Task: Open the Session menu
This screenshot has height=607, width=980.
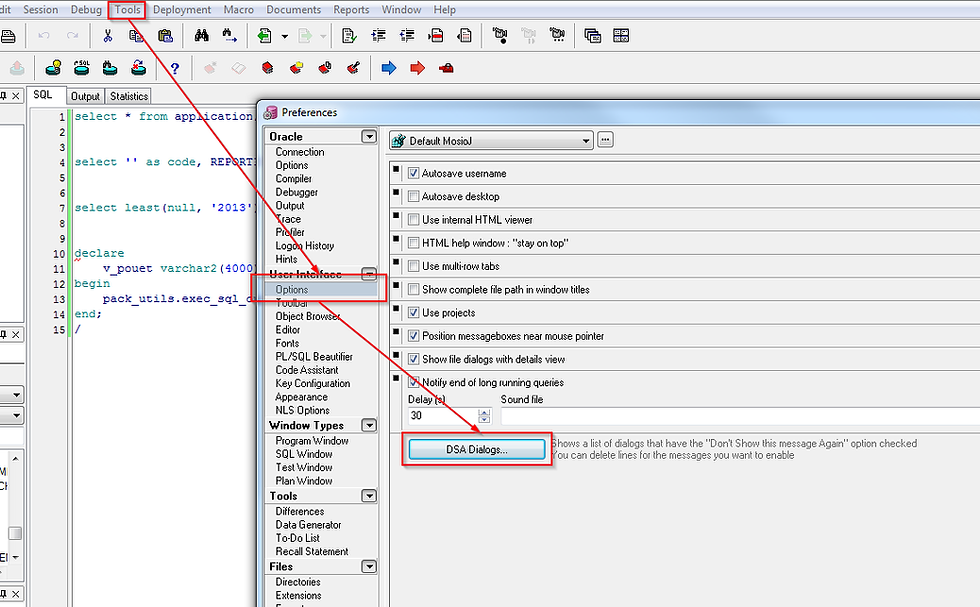Action: (41, 9)
